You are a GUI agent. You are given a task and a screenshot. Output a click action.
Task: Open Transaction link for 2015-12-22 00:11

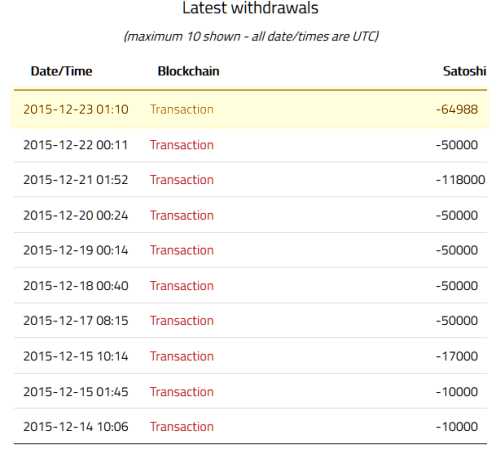coord(182,145)
